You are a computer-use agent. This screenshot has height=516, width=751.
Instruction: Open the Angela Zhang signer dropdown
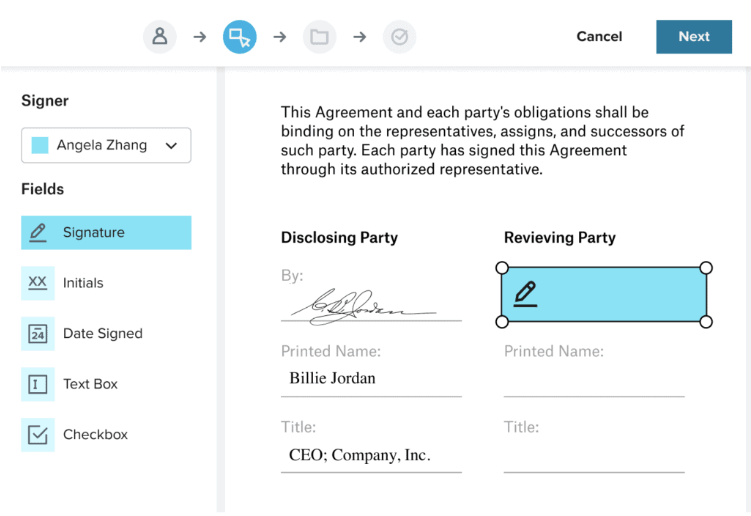pyautogui.click(x=106, y=145)
